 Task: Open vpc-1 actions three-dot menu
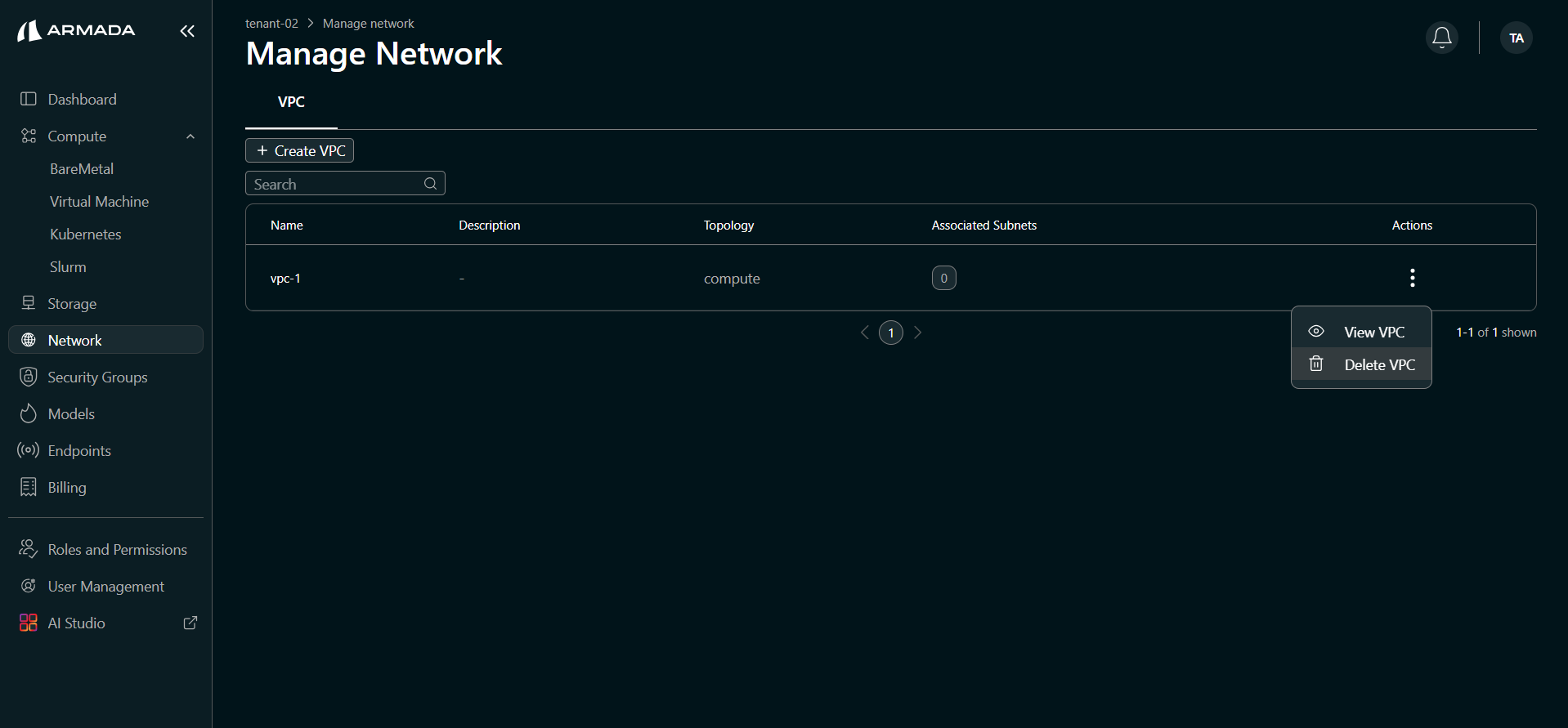tap(1412, 278)
